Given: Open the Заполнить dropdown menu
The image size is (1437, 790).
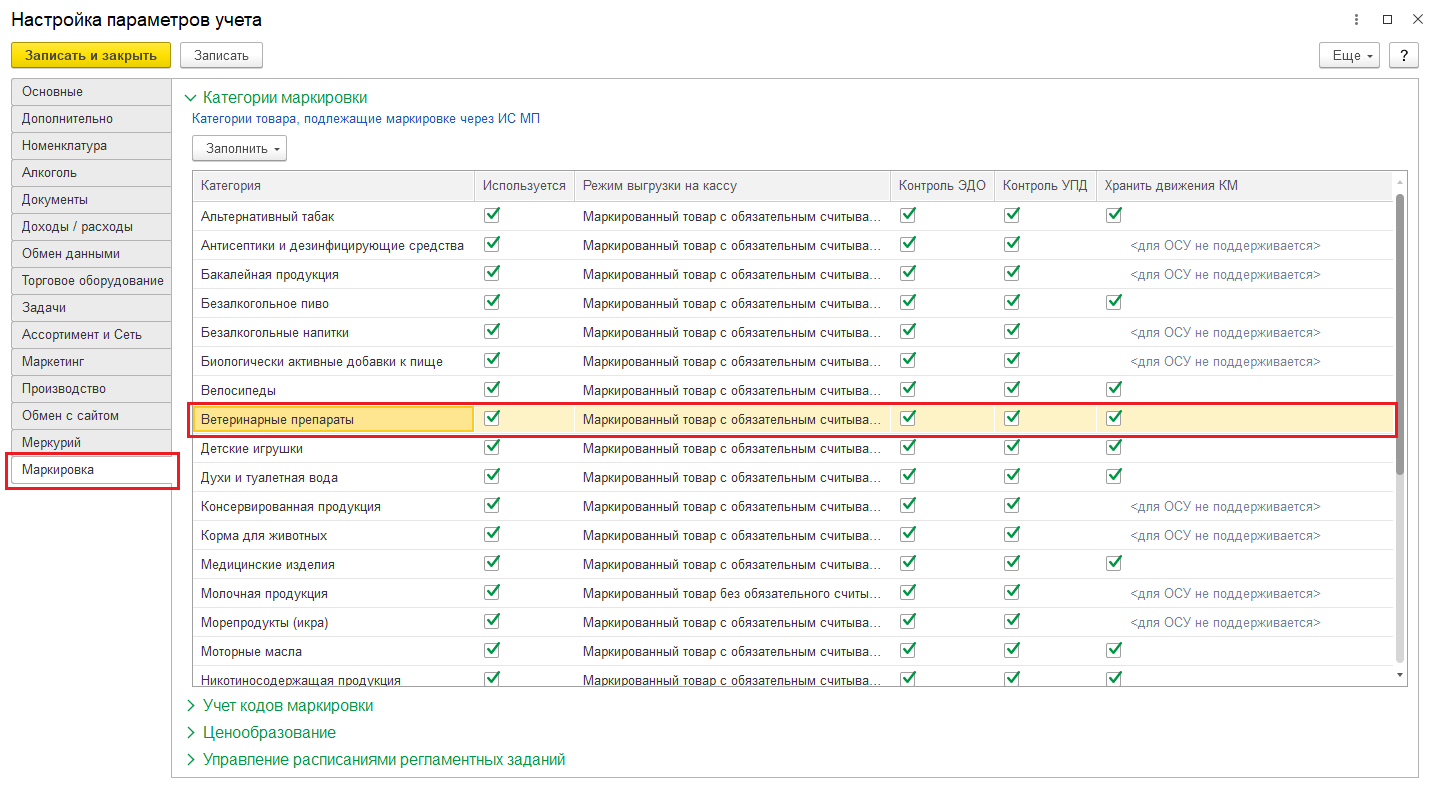Looking at the screenshot, I should click(x=239, y=148).
